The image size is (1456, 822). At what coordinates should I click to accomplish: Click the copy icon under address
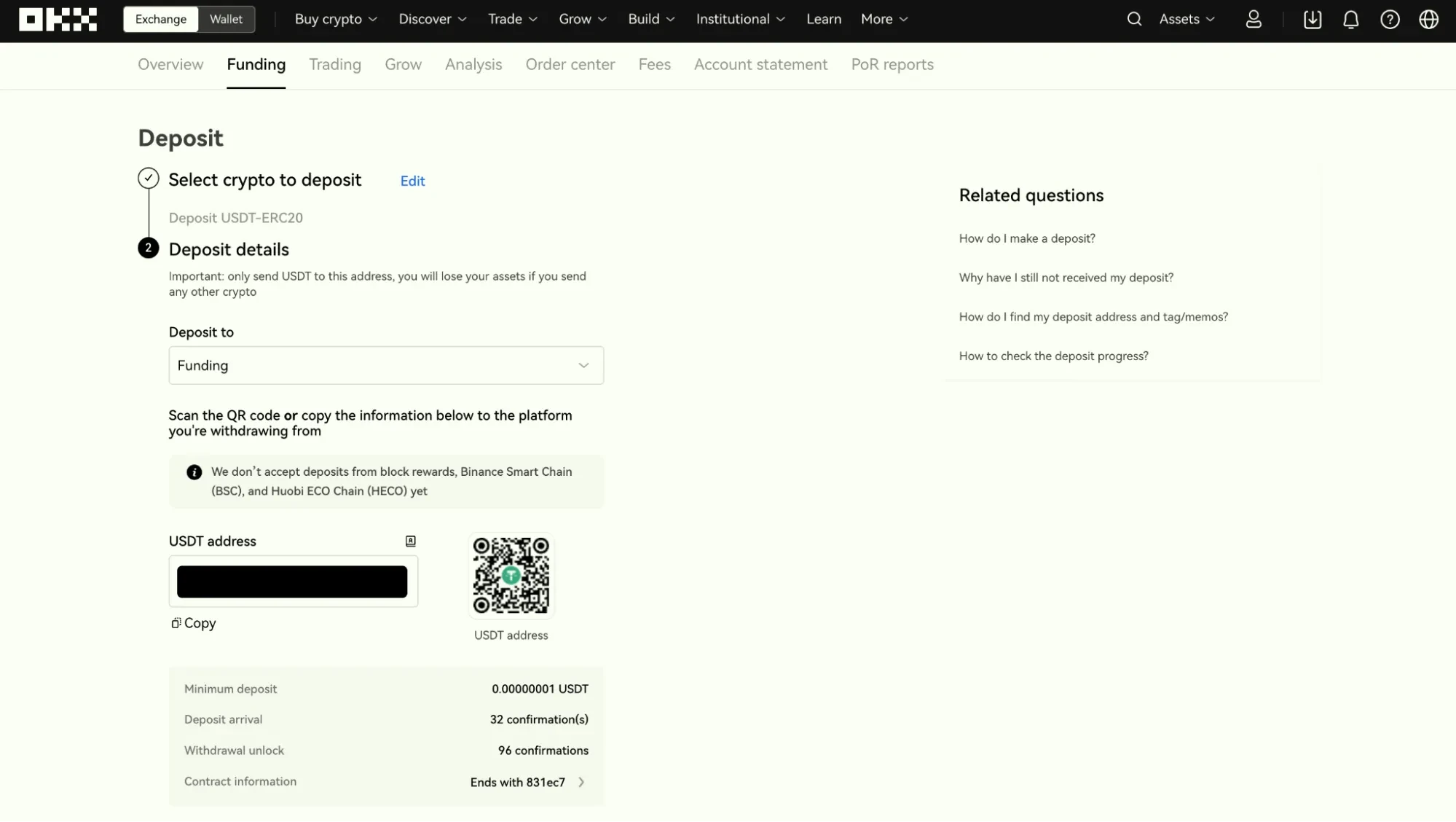point(176,623)
